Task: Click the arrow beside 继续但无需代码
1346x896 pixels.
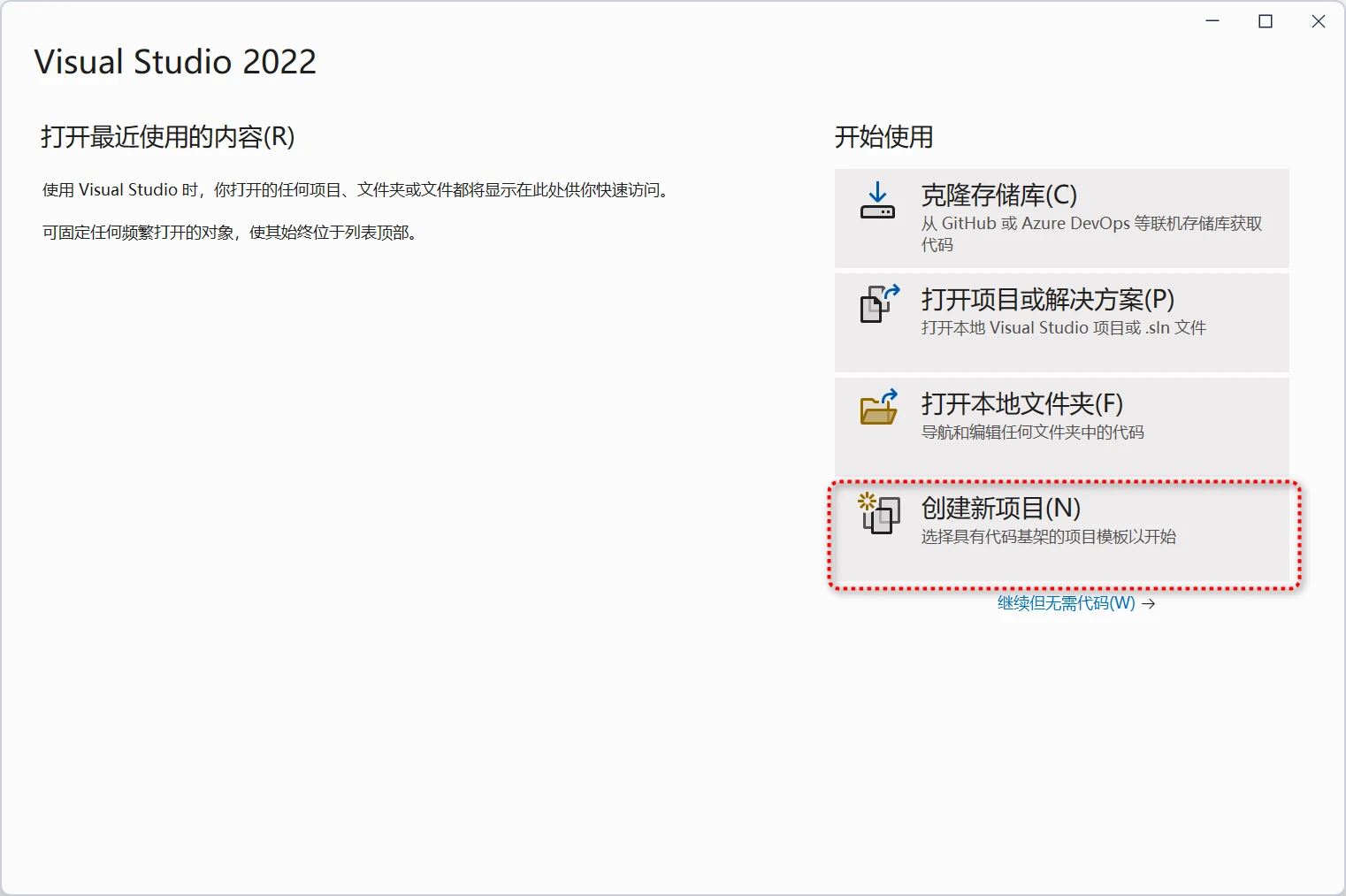Action: tap(1149, 604)
